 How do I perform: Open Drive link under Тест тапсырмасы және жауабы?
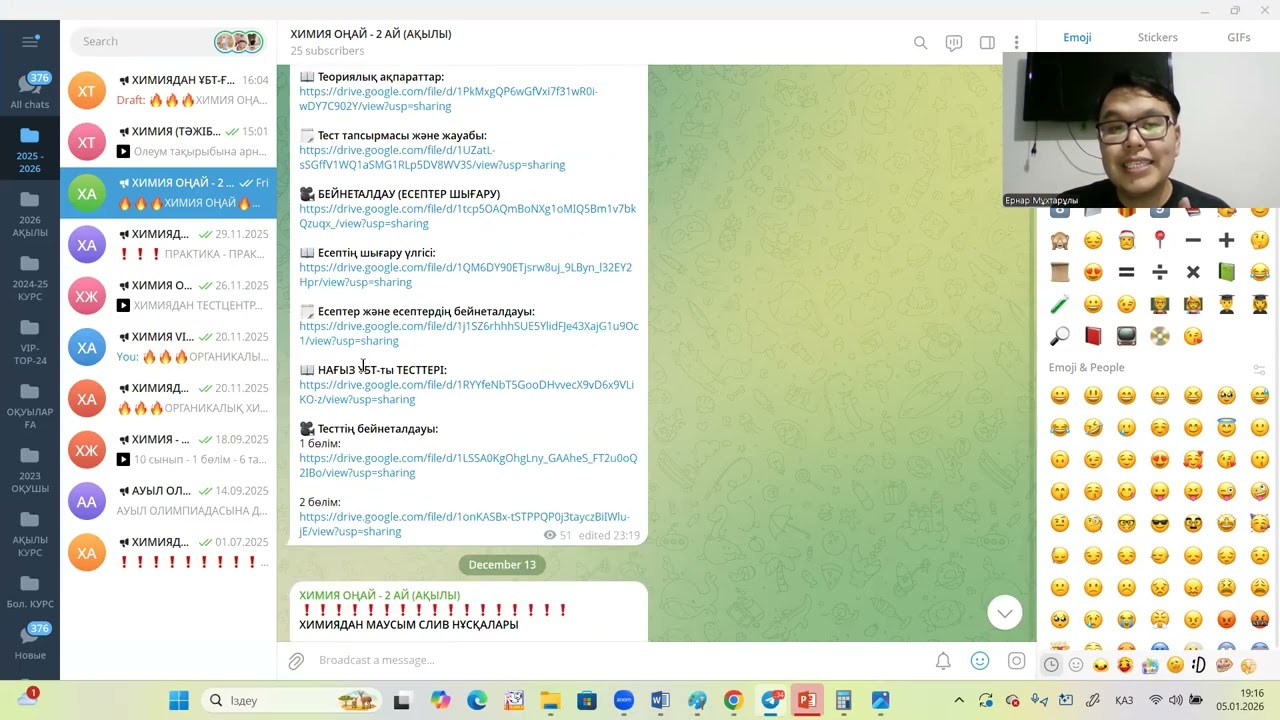[x=432, y=157]
